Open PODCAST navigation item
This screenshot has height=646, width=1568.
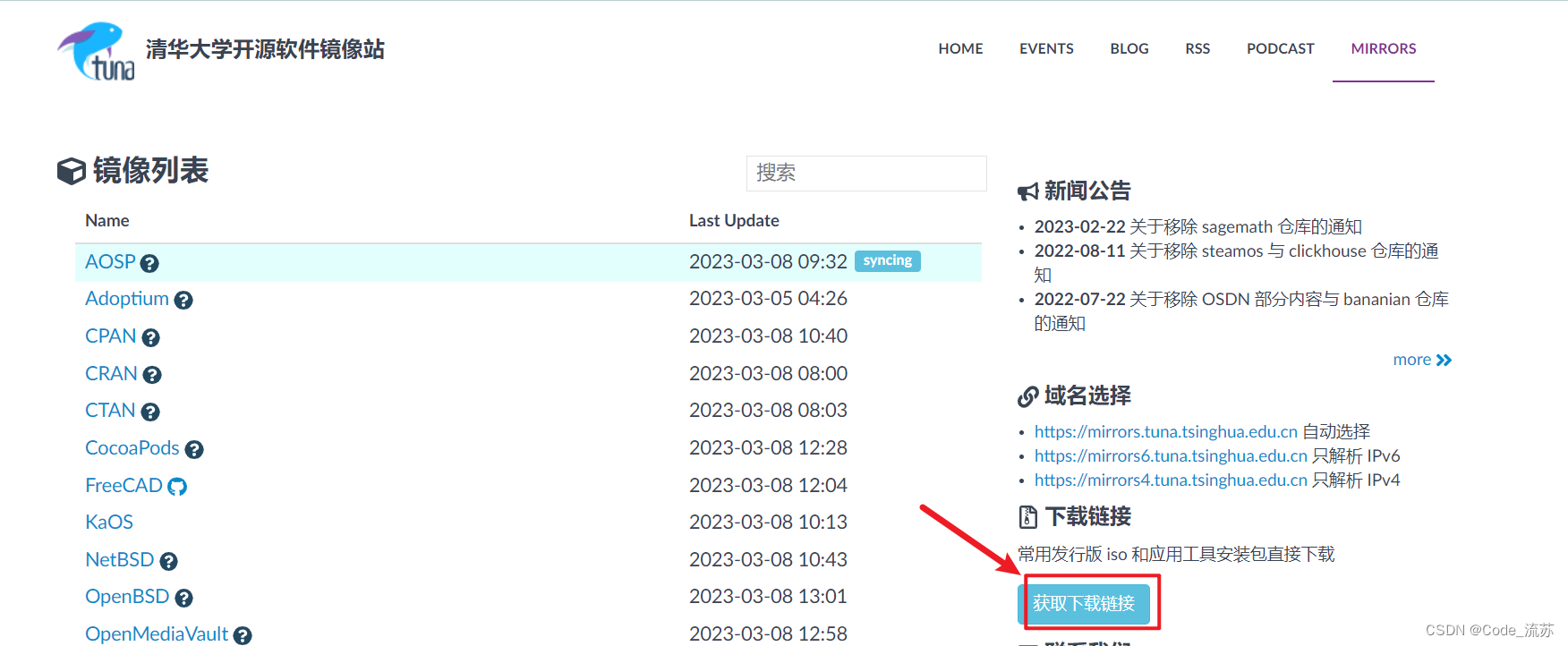click(1280, 48)
